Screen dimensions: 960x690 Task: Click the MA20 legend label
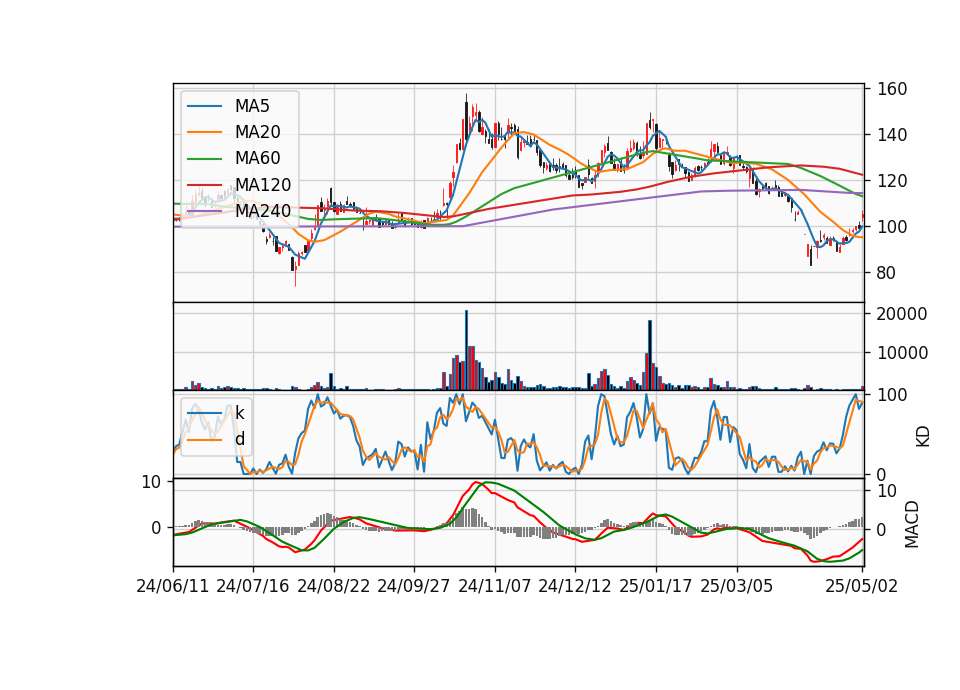[257, 132]
